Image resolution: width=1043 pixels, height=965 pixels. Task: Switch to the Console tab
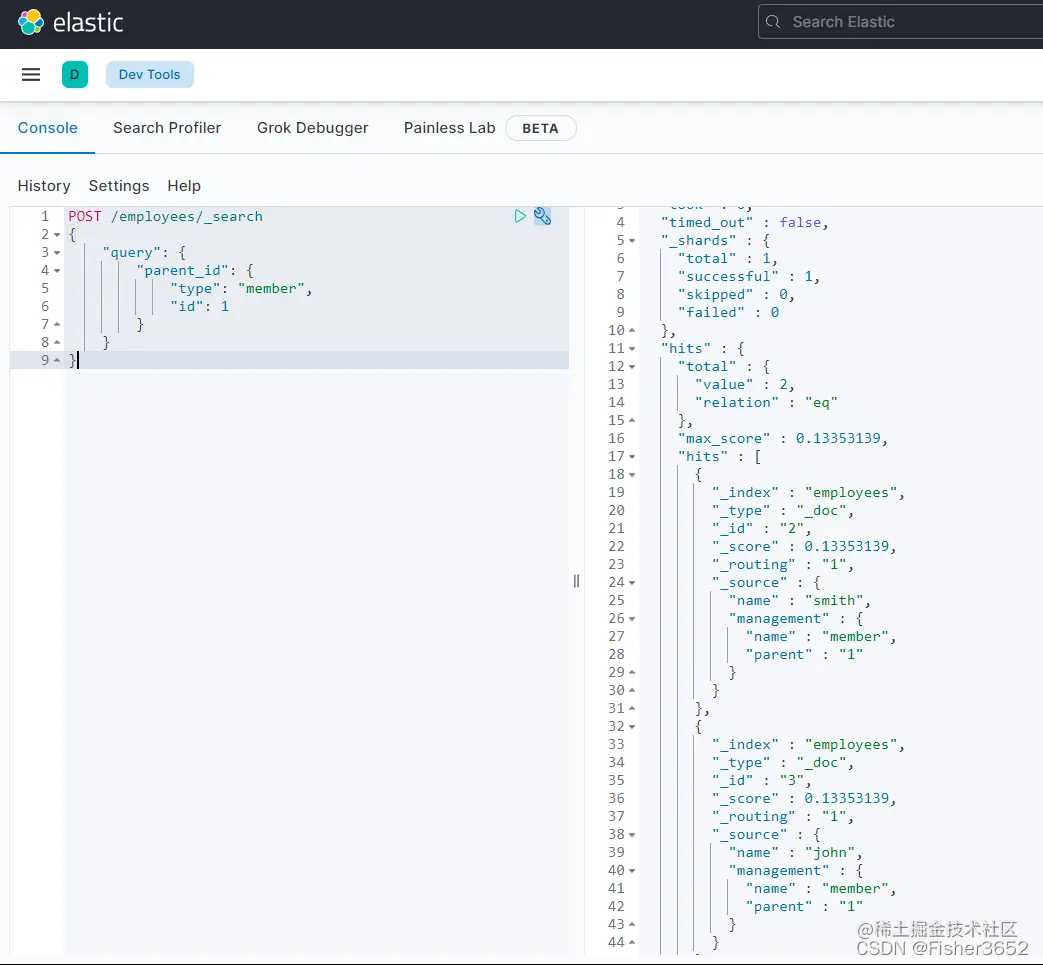point(47,128)
